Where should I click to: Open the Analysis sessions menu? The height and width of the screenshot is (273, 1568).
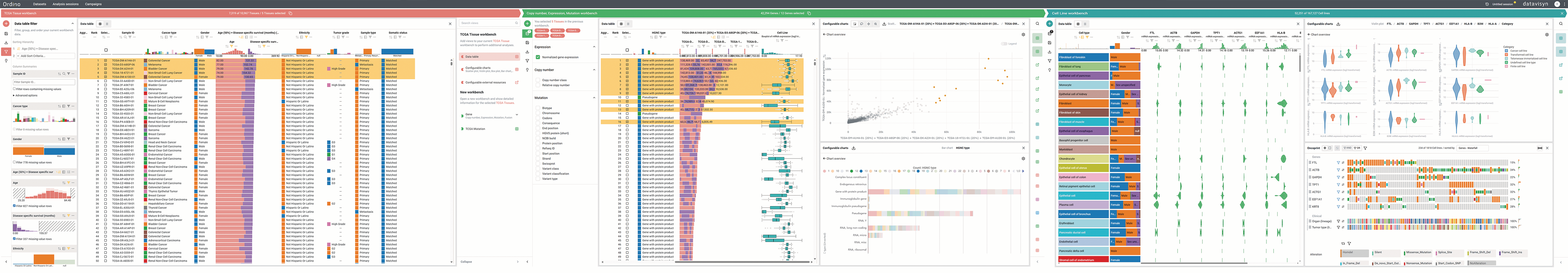66,4
